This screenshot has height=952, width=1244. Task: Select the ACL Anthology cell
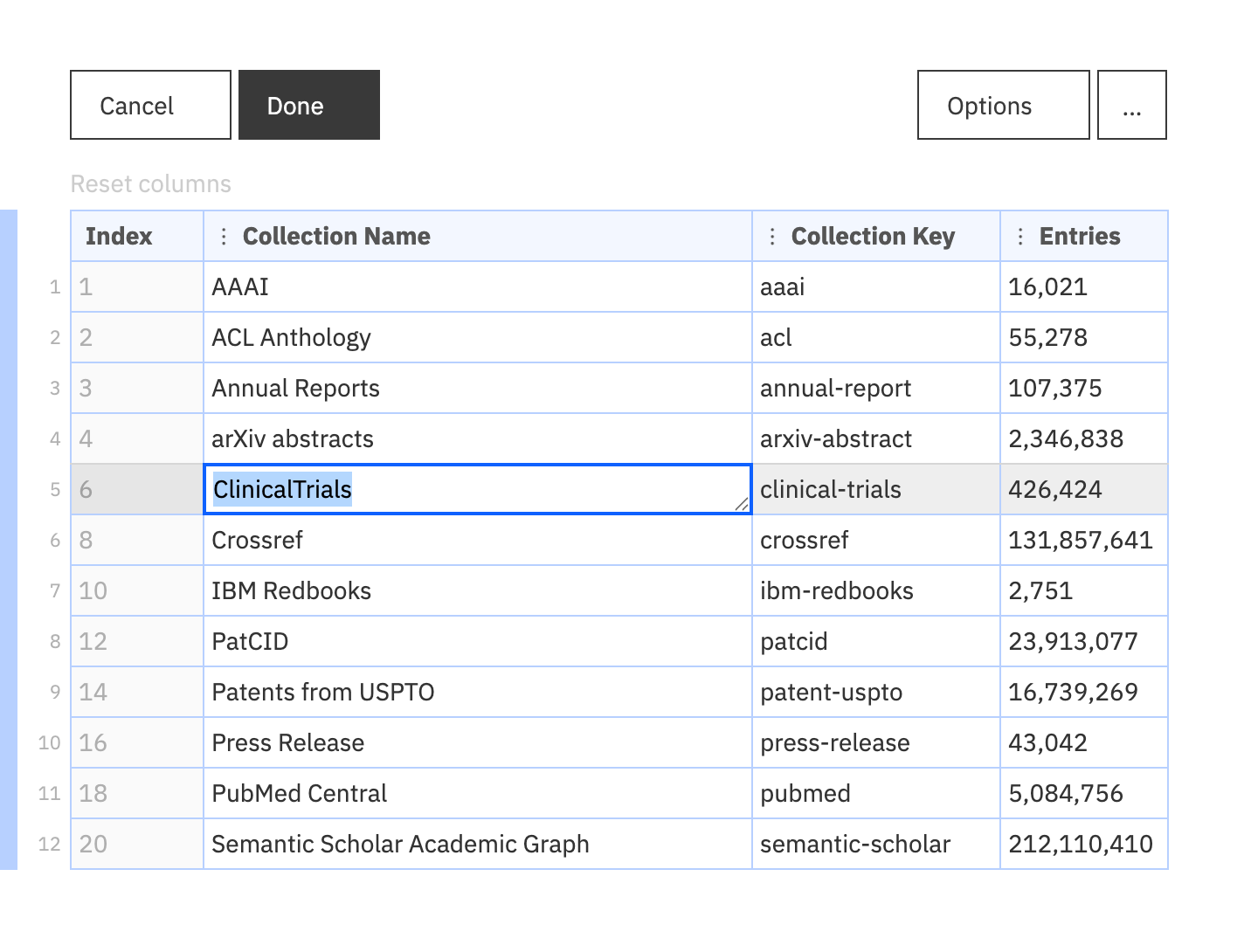478,337
